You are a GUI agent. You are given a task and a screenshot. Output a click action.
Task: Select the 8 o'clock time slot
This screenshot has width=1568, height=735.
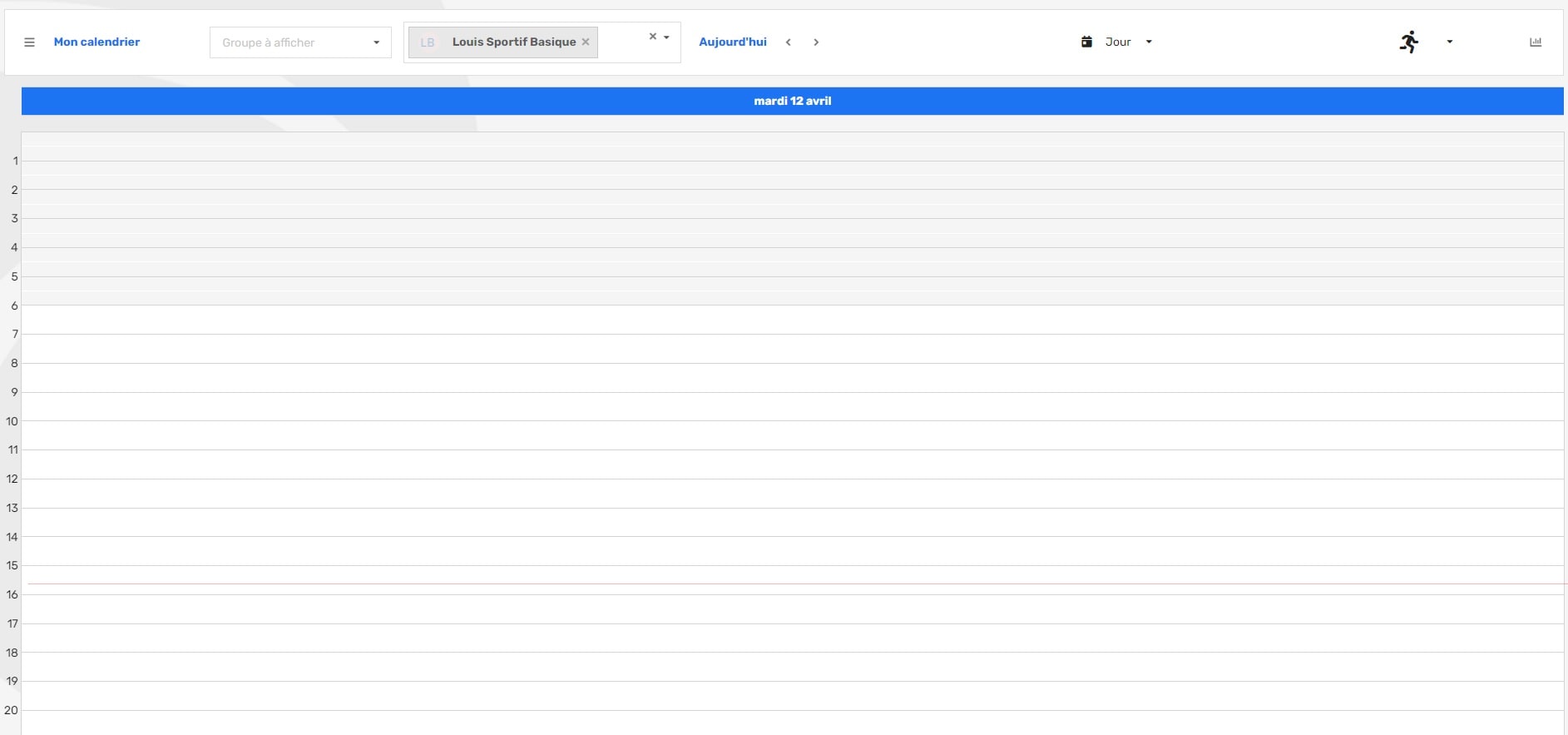(x=793, y=378)
